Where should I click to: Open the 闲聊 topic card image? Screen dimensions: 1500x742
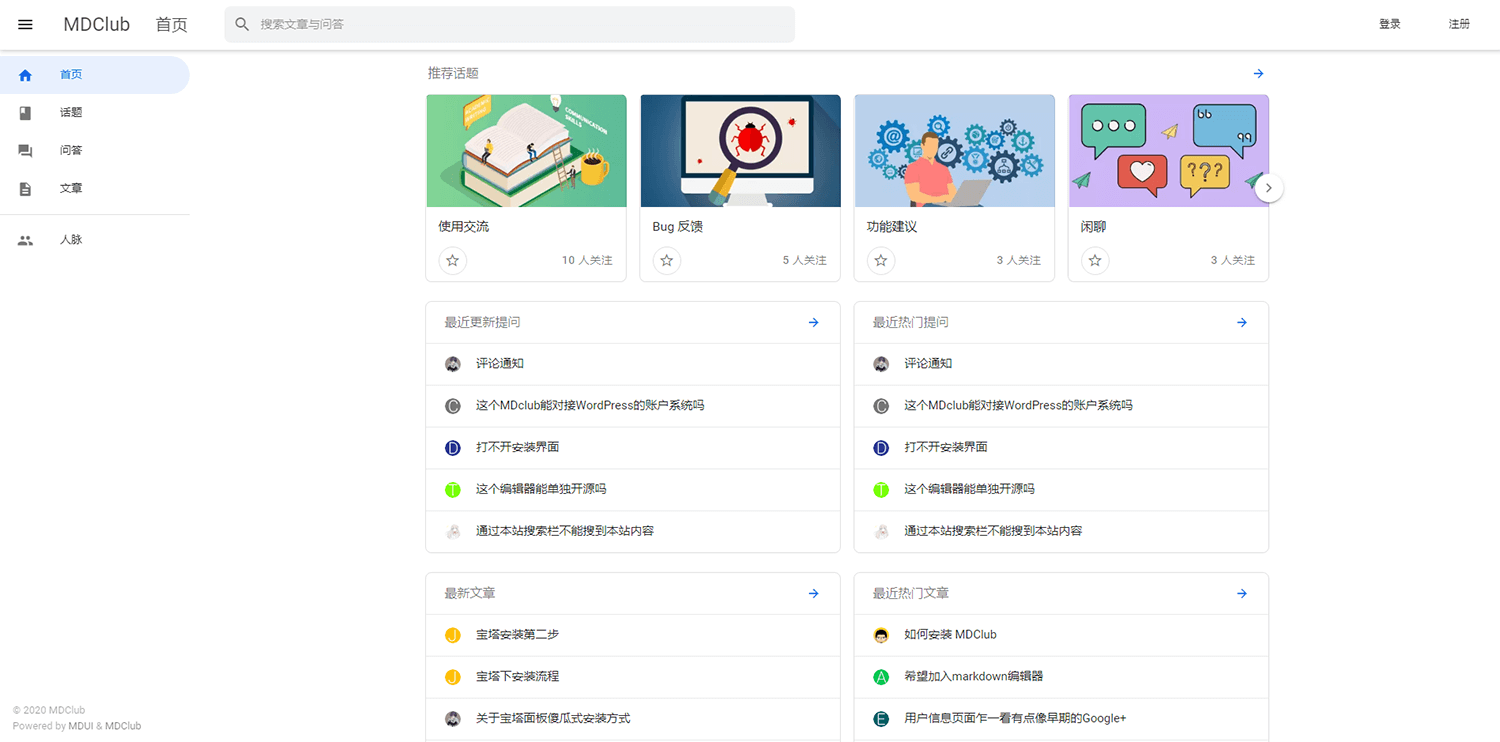click(x=1168, y=151)
